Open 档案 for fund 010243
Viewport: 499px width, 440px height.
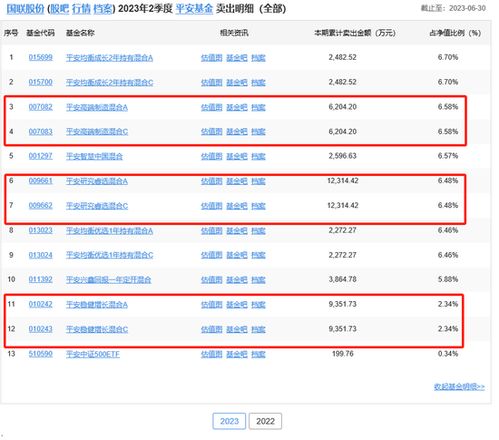(258, 329)
